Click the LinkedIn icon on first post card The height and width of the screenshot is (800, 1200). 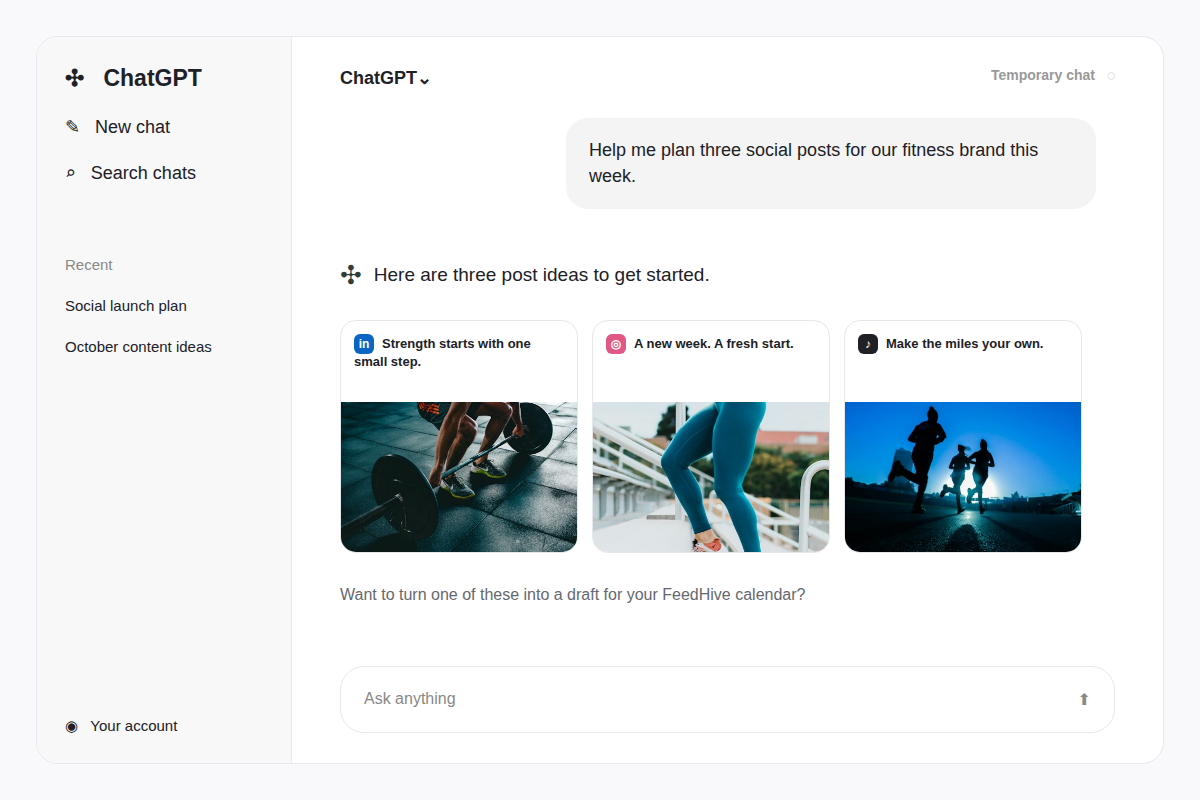tap(364, 344)
